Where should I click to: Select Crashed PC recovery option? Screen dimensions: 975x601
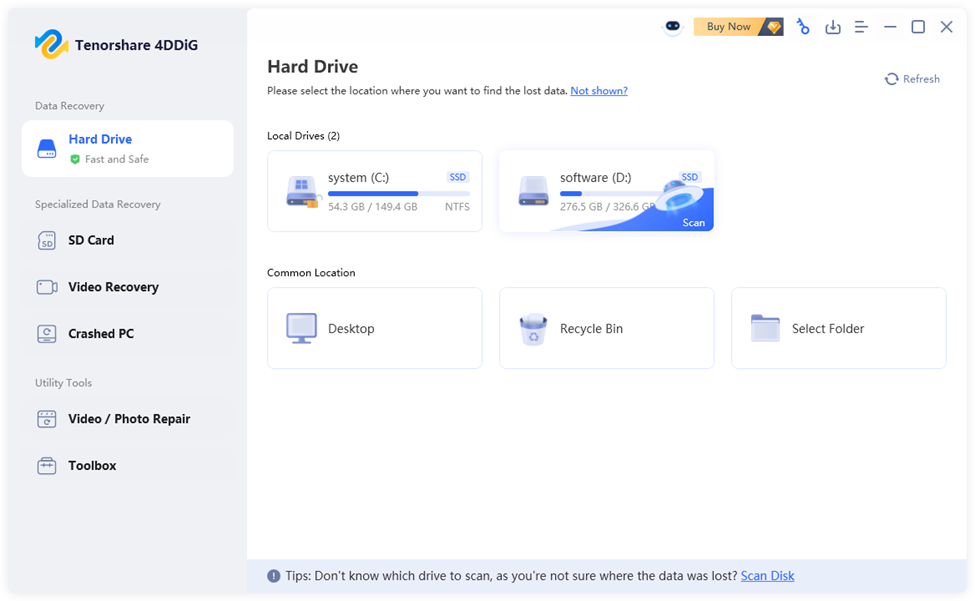[100, 334]
